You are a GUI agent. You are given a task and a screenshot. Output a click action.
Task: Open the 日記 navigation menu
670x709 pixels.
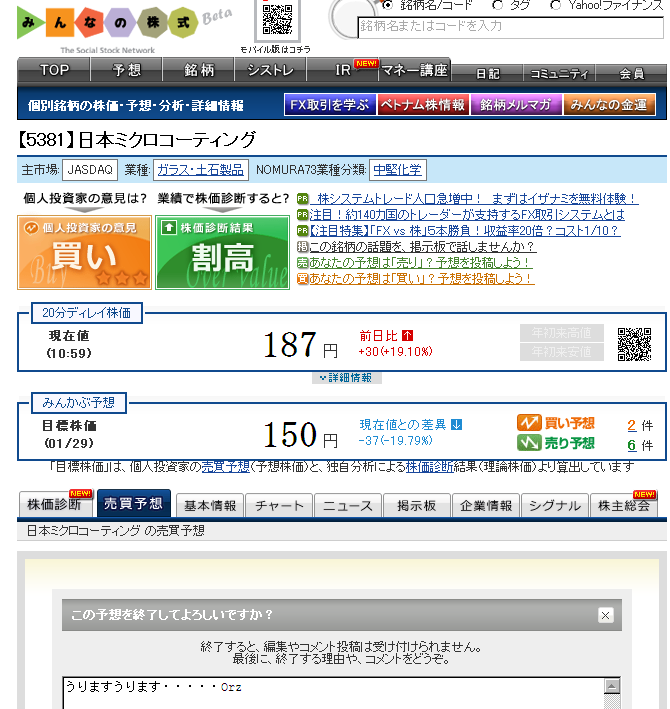[x=487, y=73]
